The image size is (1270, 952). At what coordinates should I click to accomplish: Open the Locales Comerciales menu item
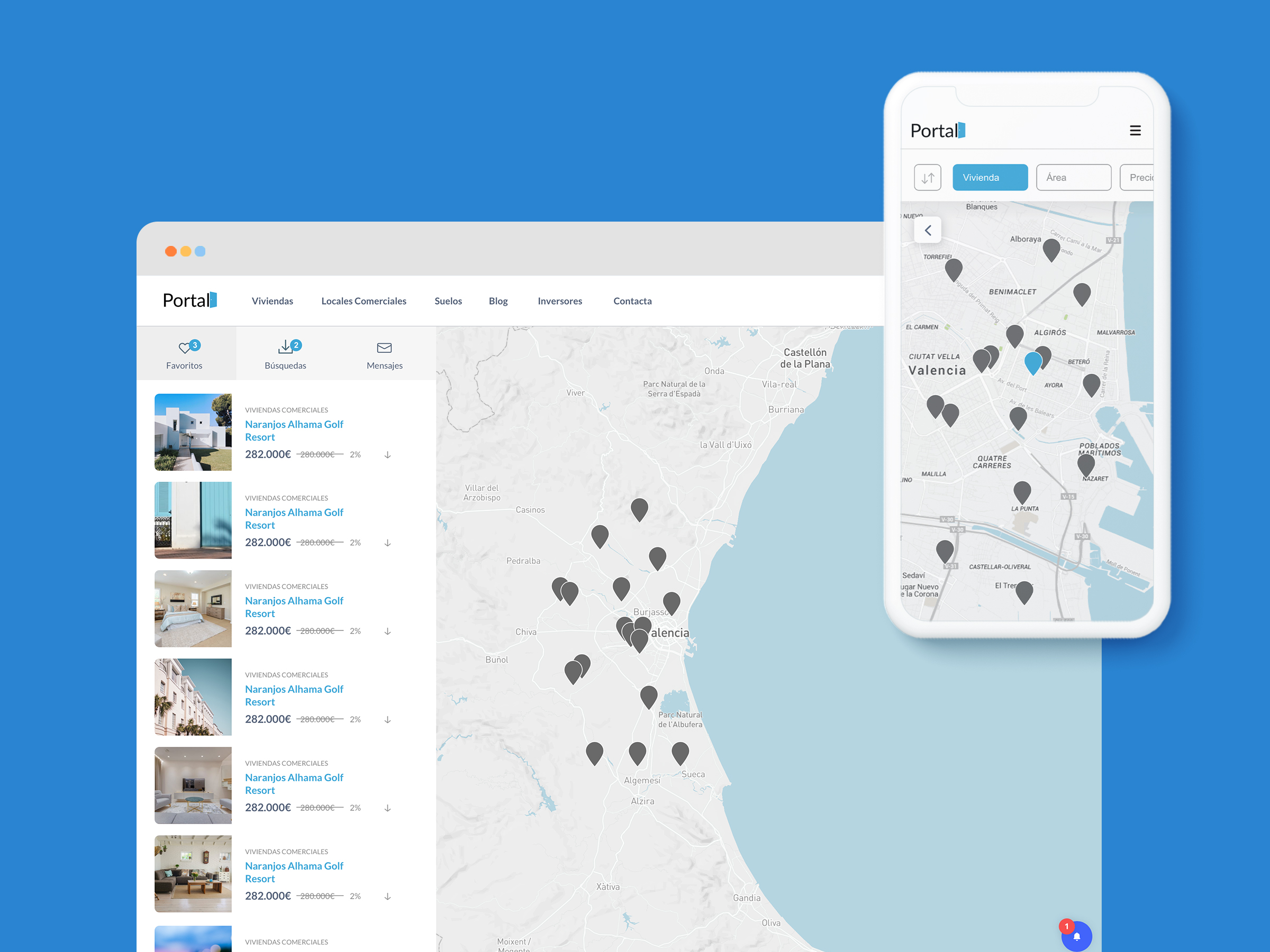(364, 301)
